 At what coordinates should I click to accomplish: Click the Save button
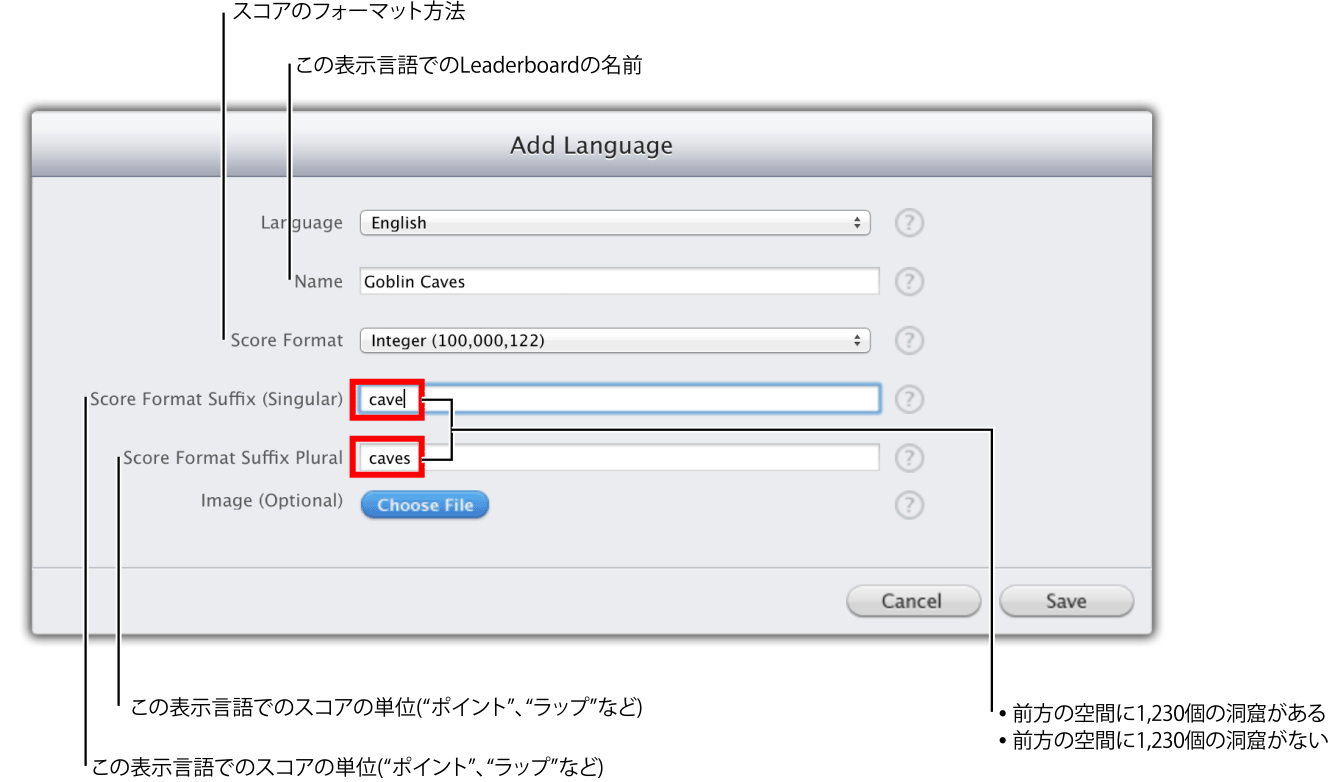coord(1065,600)
